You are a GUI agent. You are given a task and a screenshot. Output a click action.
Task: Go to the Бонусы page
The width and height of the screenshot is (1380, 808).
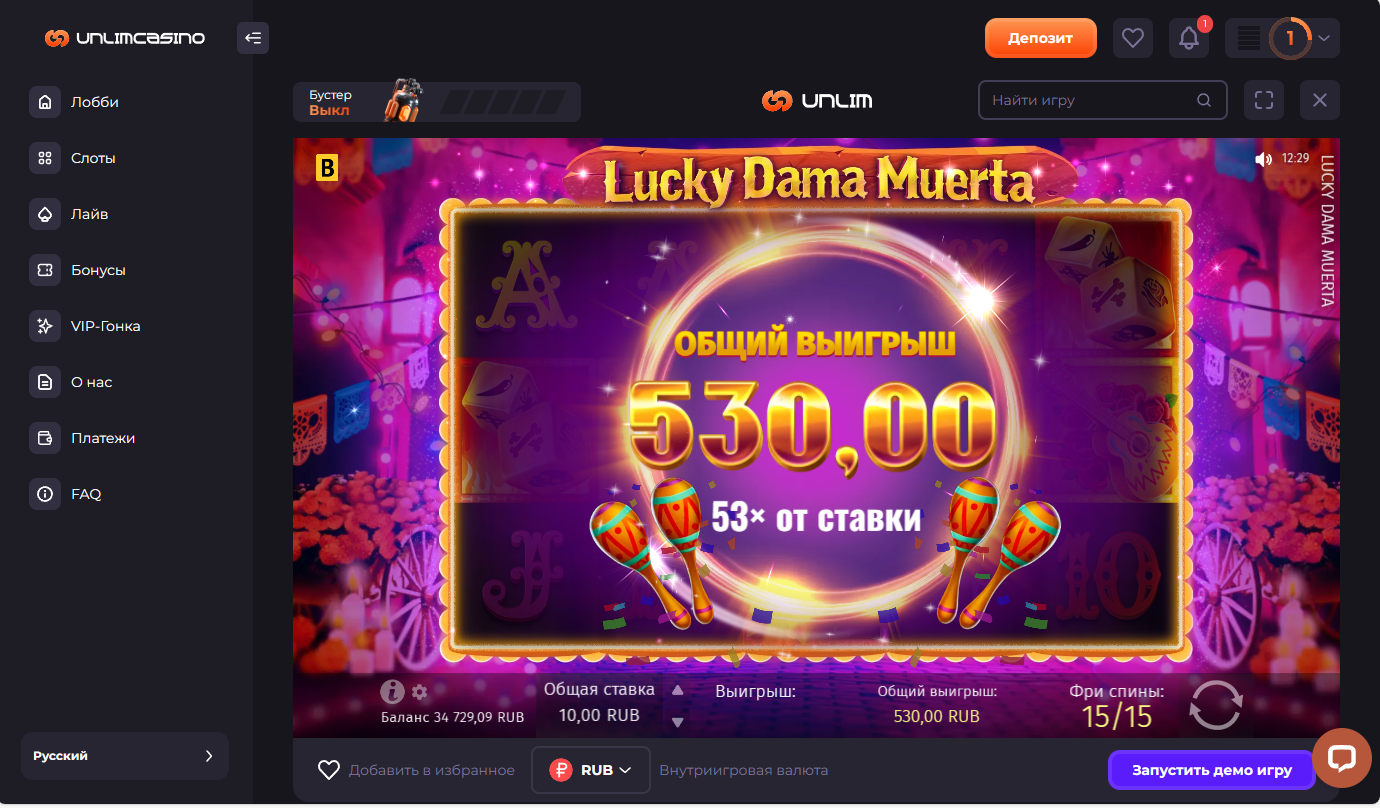click(x=97, y=270)
